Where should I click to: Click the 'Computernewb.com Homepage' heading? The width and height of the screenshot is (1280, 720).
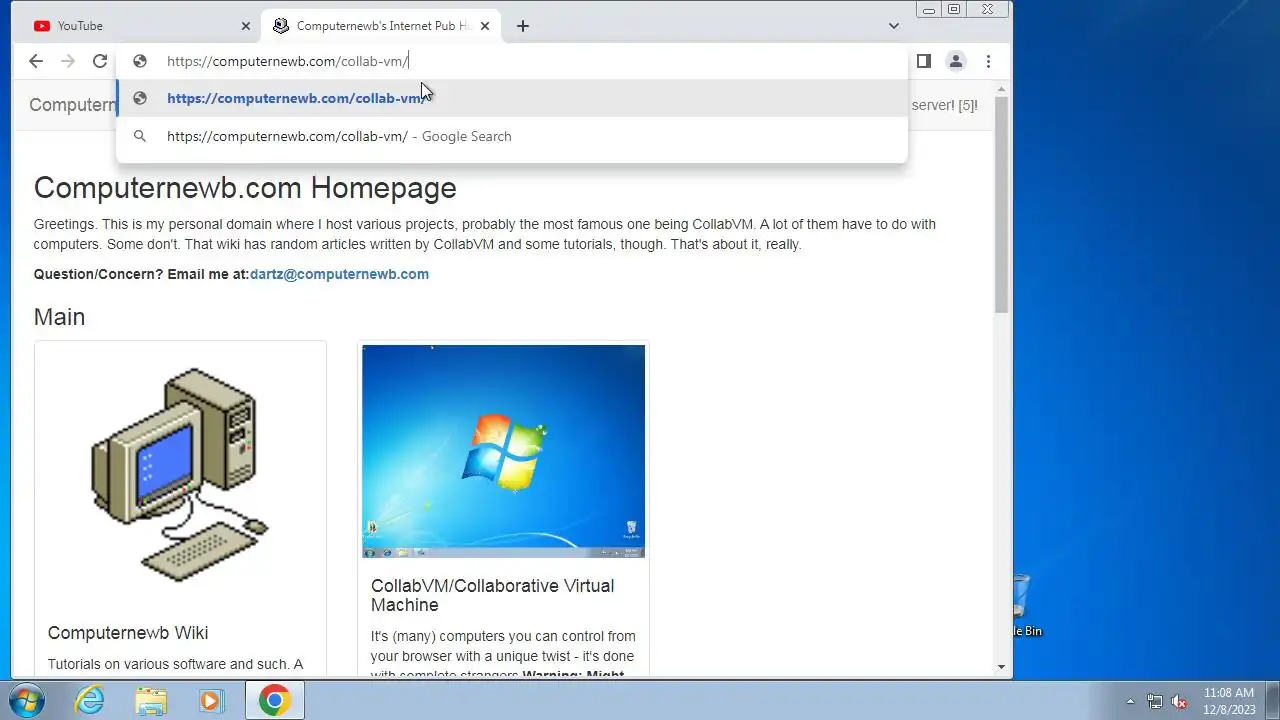coord(245,188)
